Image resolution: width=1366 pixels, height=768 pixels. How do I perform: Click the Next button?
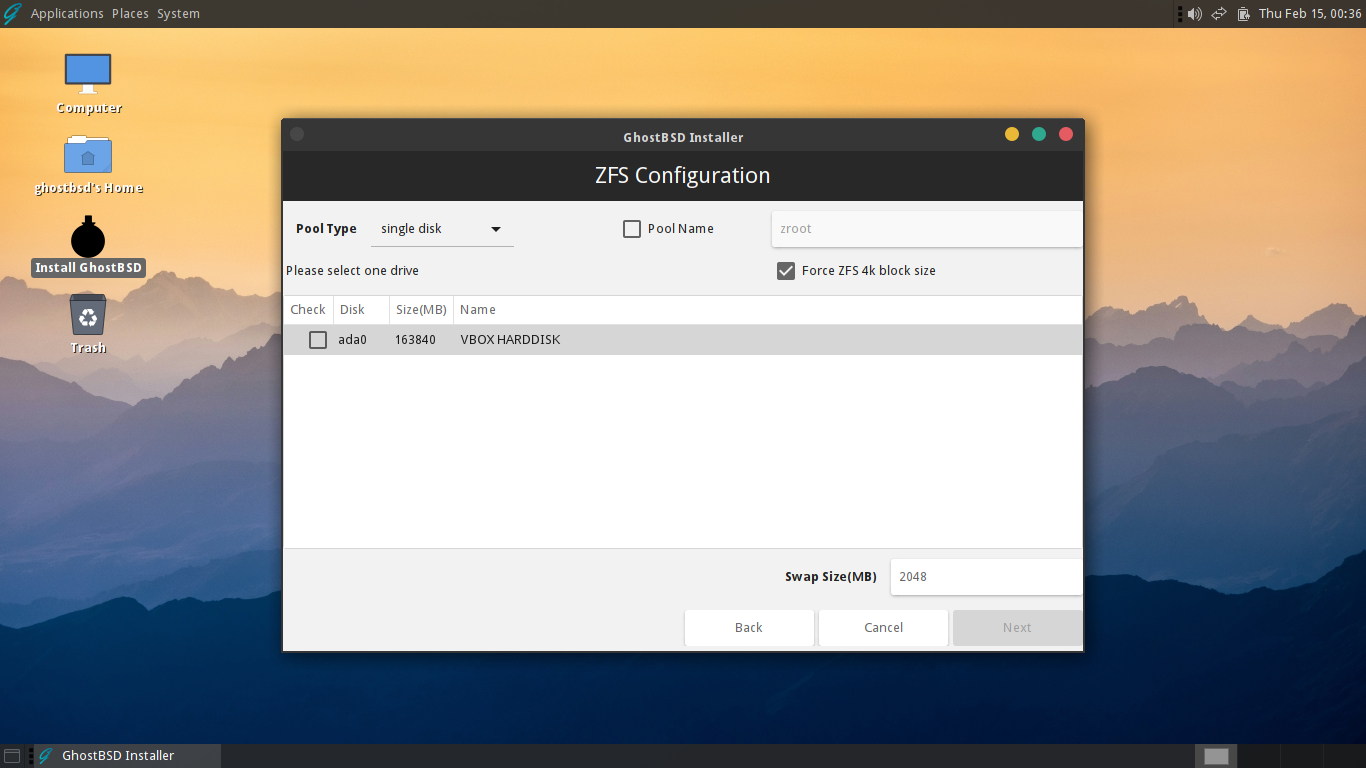point(1017,628)
